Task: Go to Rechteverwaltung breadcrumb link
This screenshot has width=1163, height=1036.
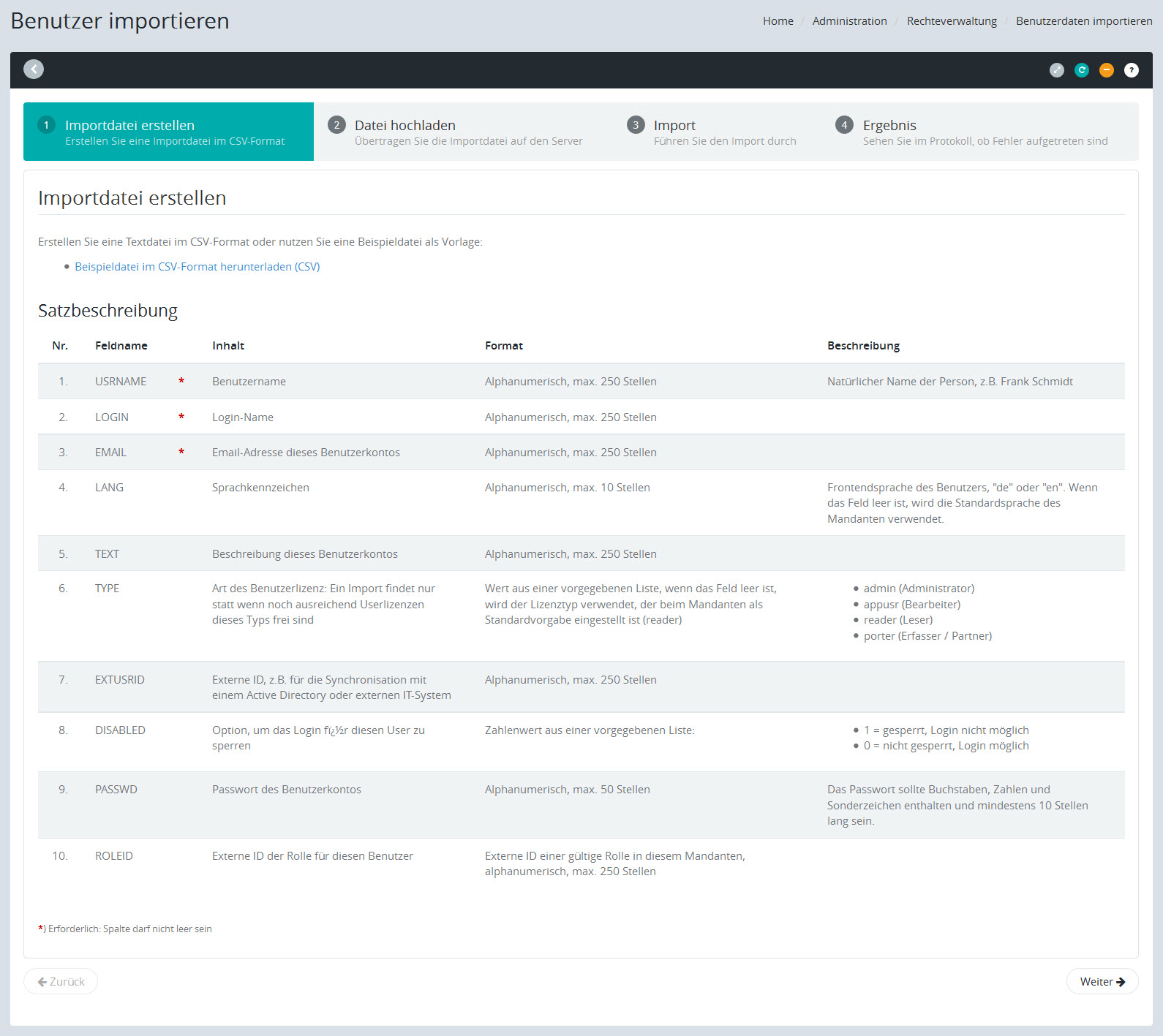Action: click(951, 21)
